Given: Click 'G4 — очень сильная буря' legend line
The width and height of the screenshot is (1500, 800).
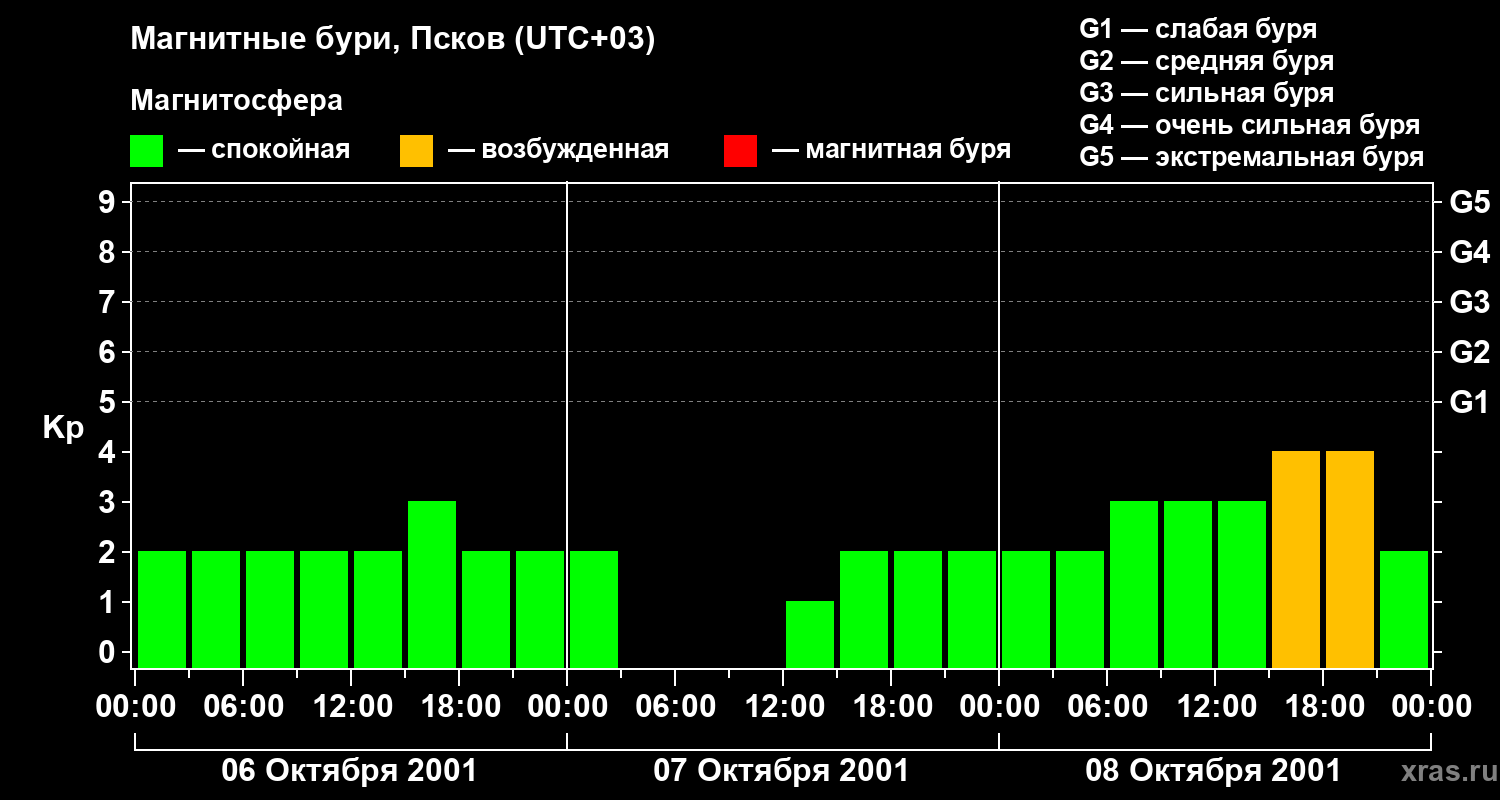Looking at the screenshot, I should (x=1249, y=125).
